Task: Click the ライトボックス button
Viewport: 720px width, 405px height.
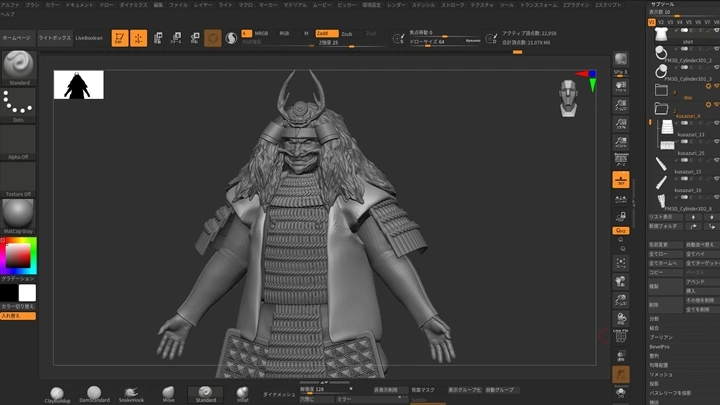Action: 55,38
